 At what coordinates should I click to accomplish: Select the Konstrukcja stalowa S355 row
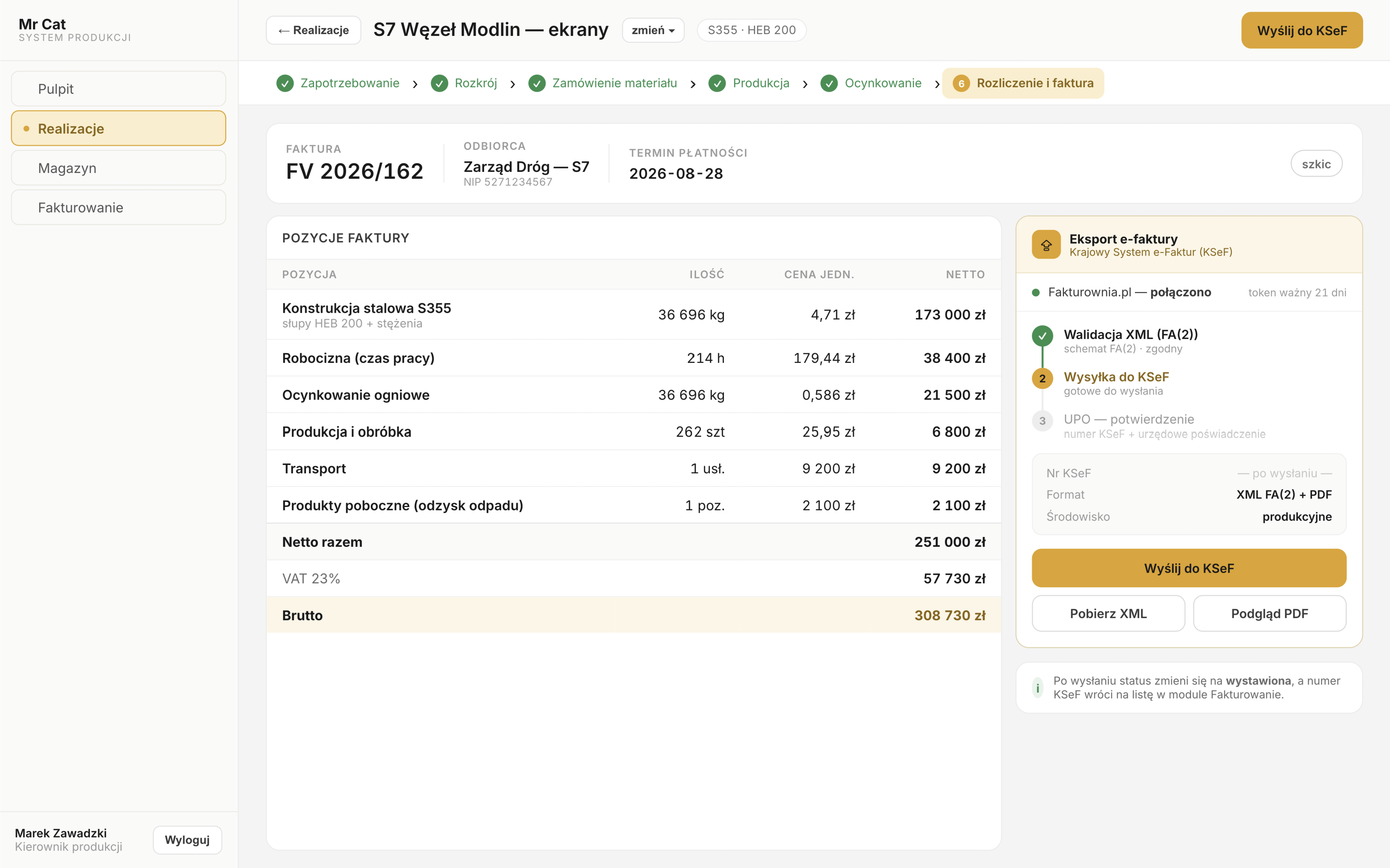(634, 315)
